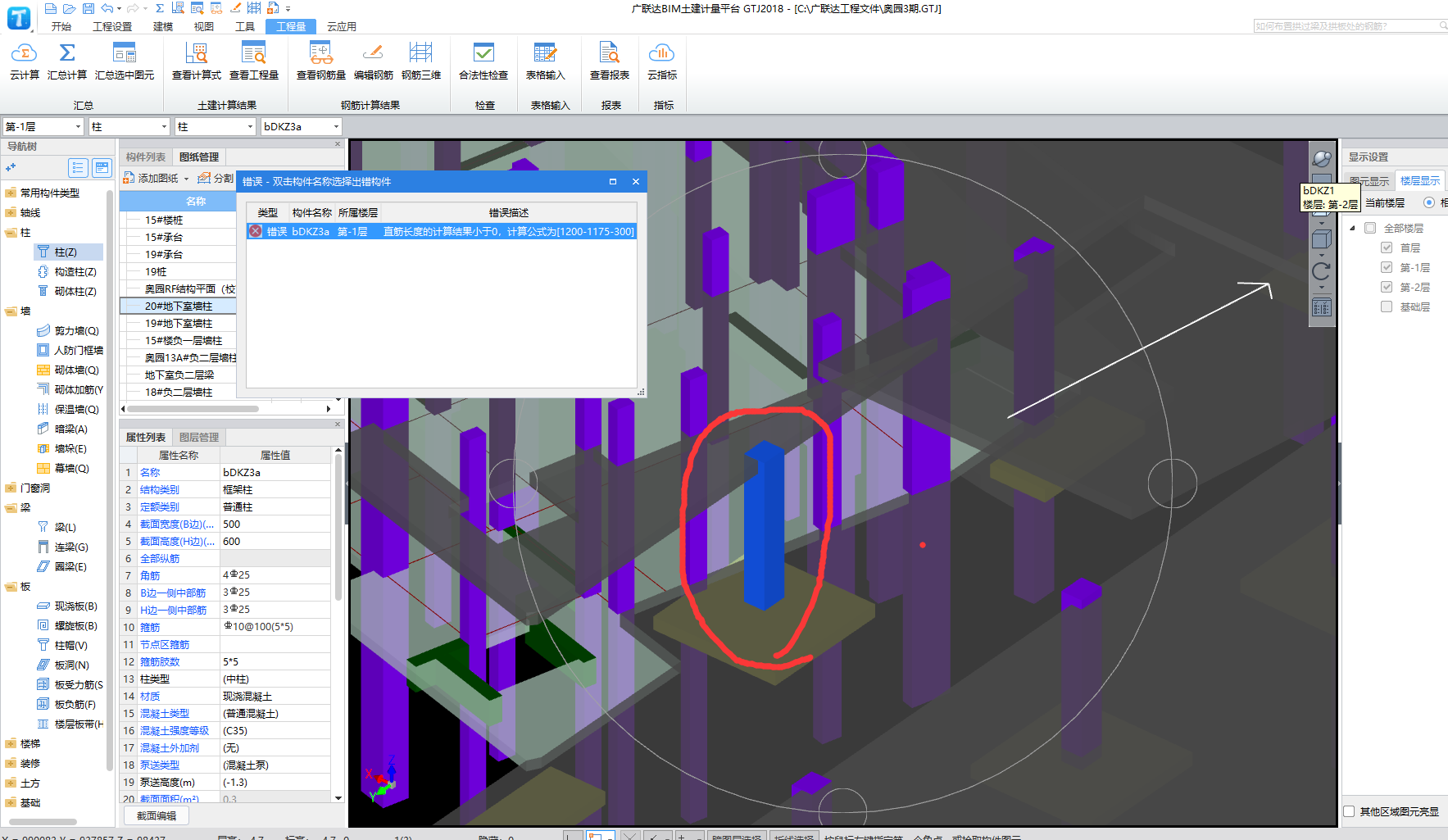This screenshot has height=840, width=1448.
Task: Open first 柱 category dropdown
Action: point(164,126)
